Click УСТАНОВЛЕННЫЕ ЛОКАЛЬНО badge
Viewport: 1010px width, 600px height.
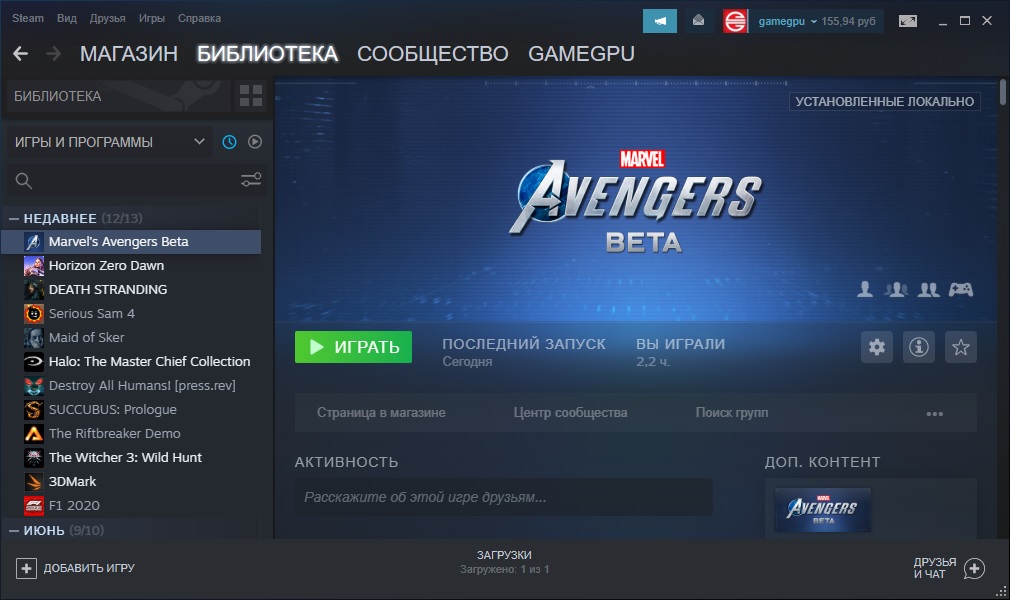click(884, 101)
